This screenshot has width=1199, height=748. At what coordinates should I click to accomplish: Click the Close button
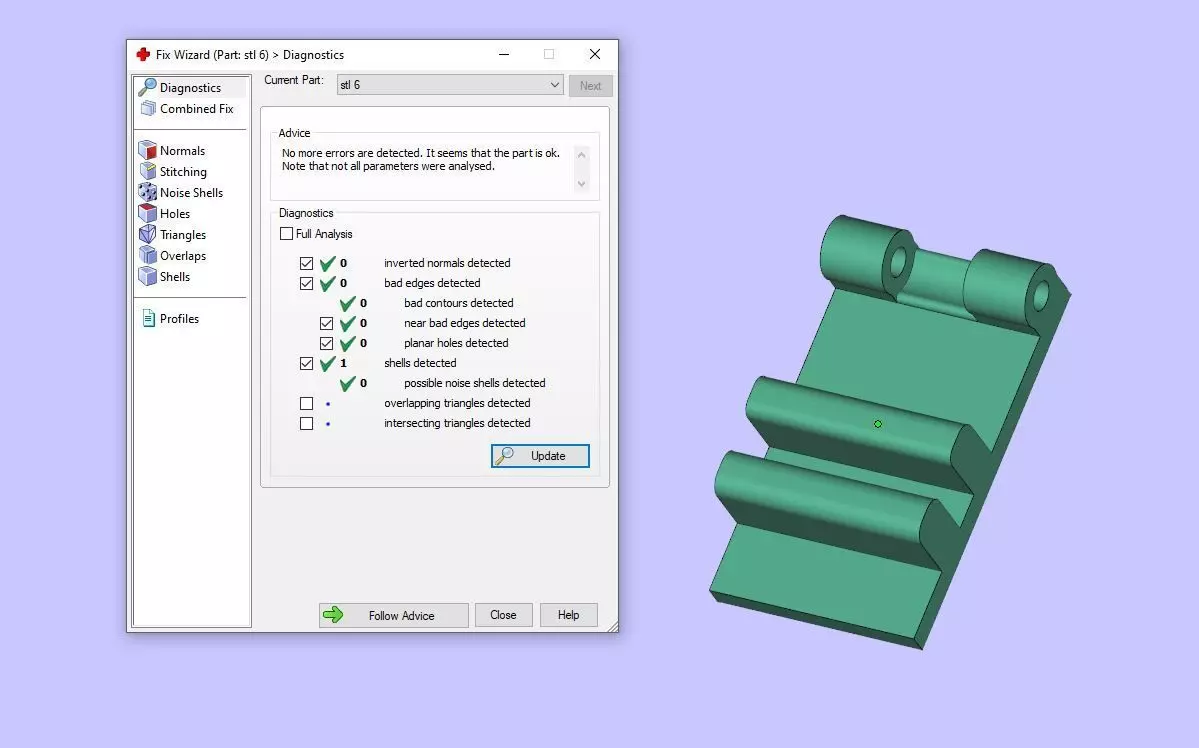coord(503,615)
